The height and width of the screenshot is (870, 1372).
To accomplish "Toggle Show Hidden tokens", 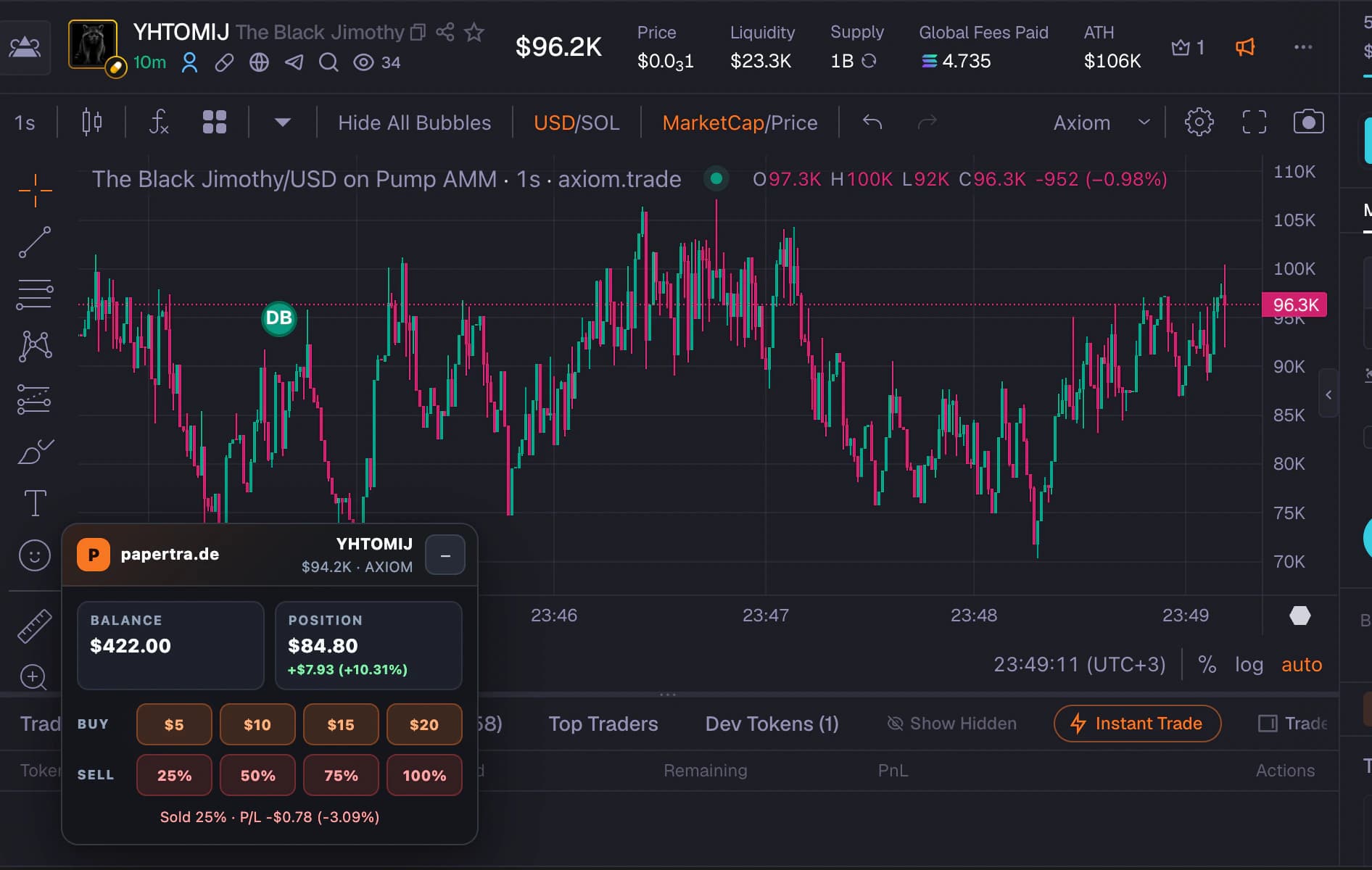I will [x=951, y=724].
